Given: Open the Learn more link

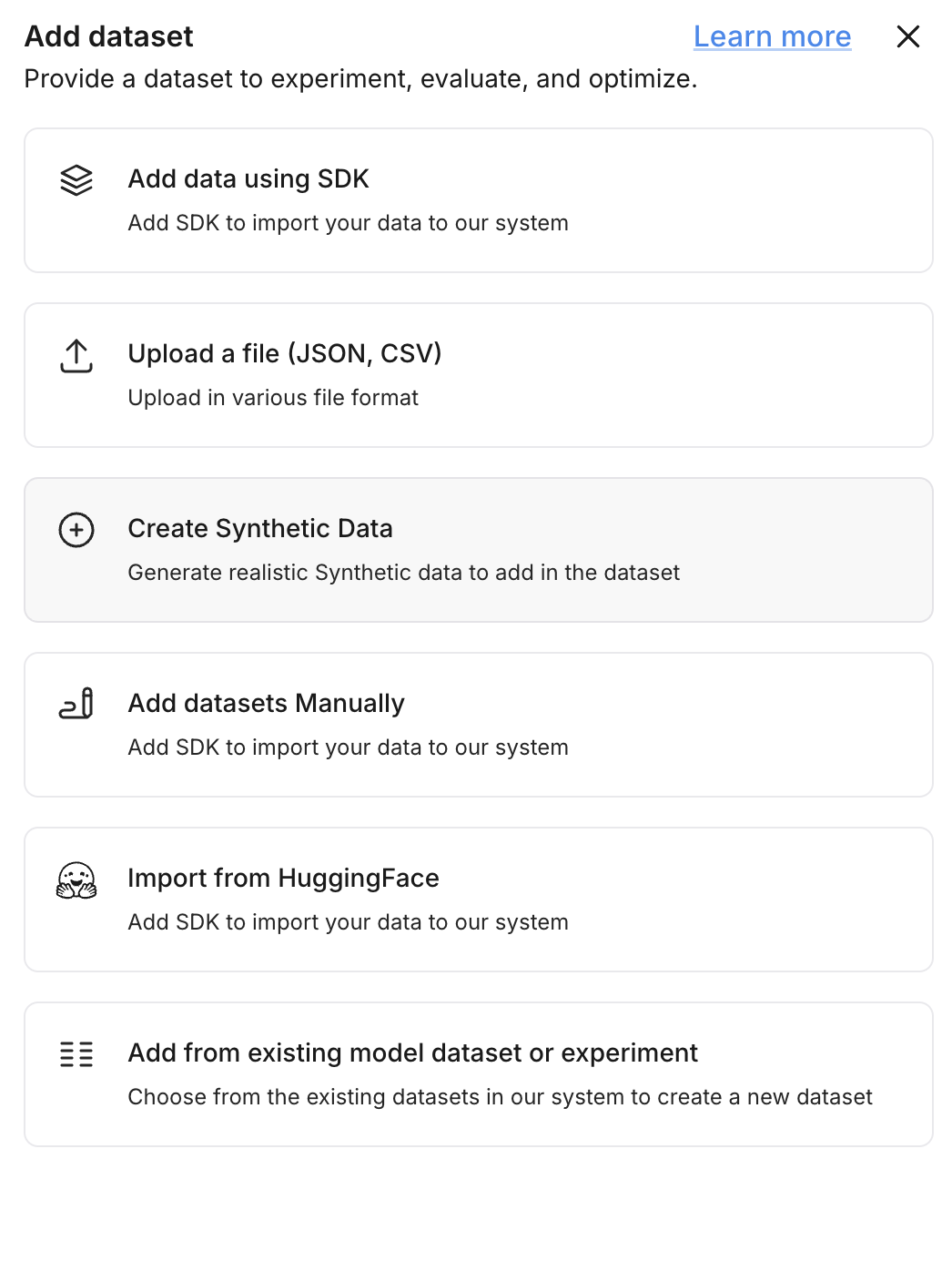Looking at the screenshot, I should point(772,36).
